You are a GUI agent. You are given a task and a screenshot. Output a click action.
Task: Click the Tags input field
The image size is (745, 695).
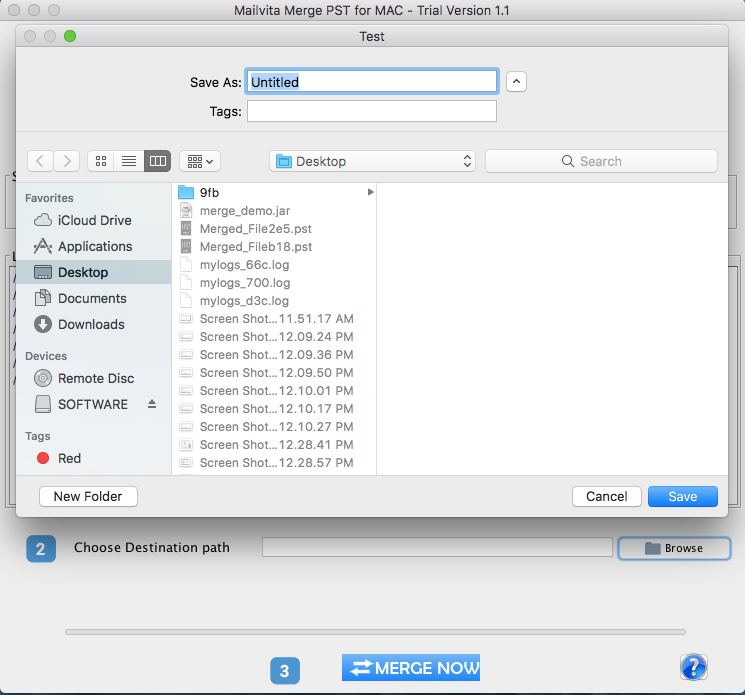[372, 111]
